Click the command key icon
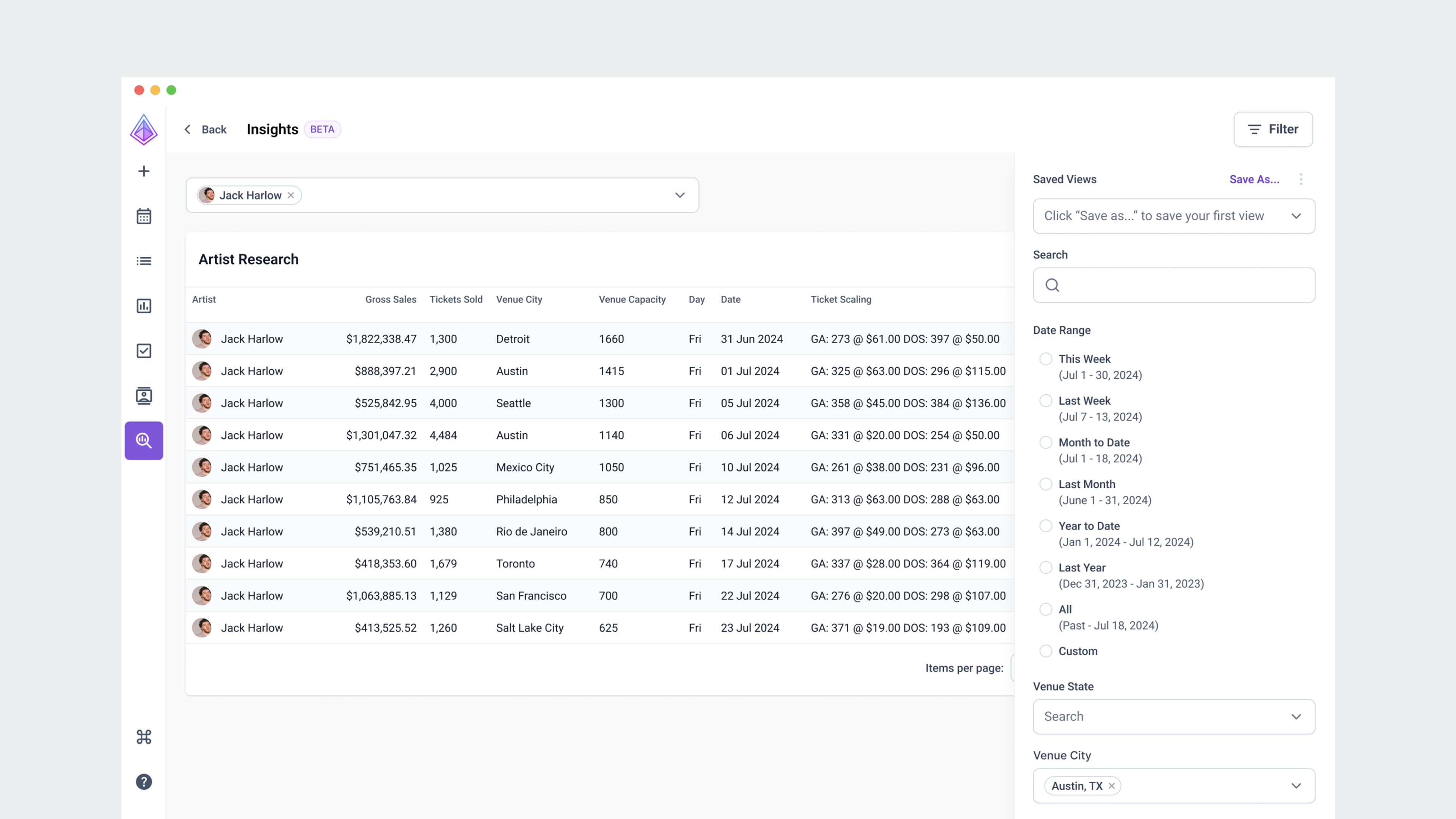1456x819 pixels. click(x=144, y=737)
